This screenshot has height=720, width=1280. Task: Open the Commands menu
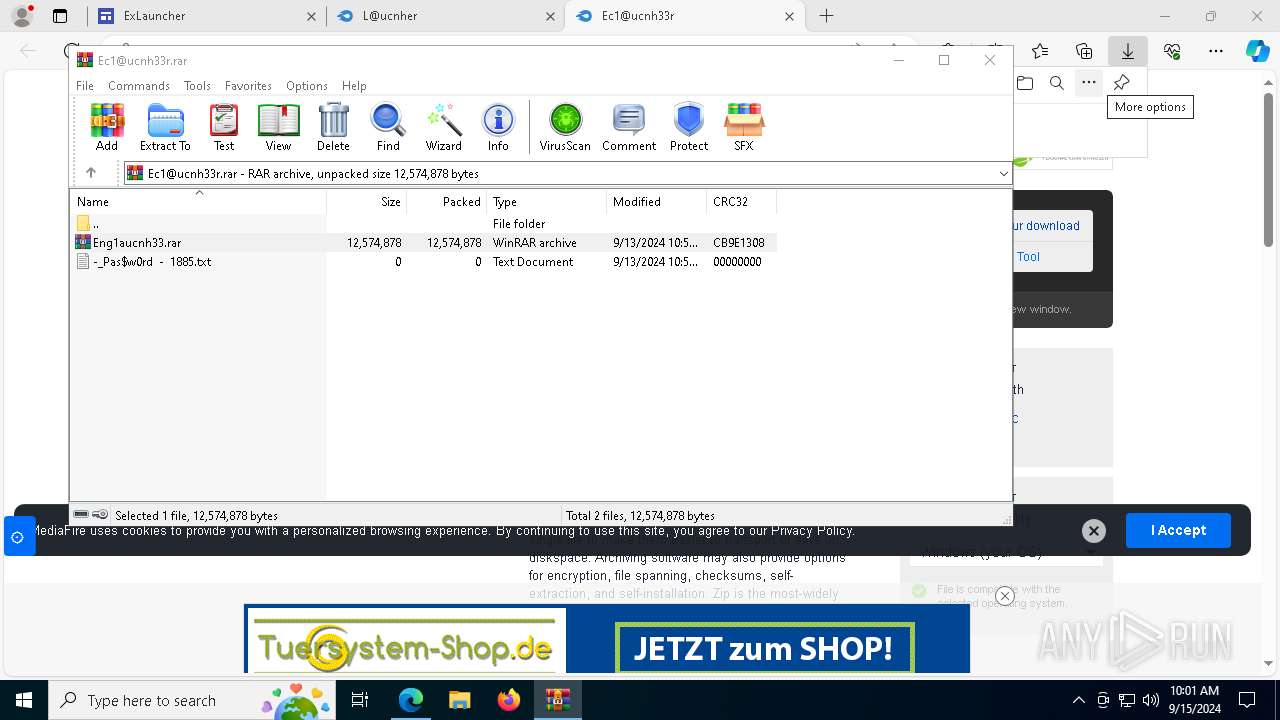point(139,86)
